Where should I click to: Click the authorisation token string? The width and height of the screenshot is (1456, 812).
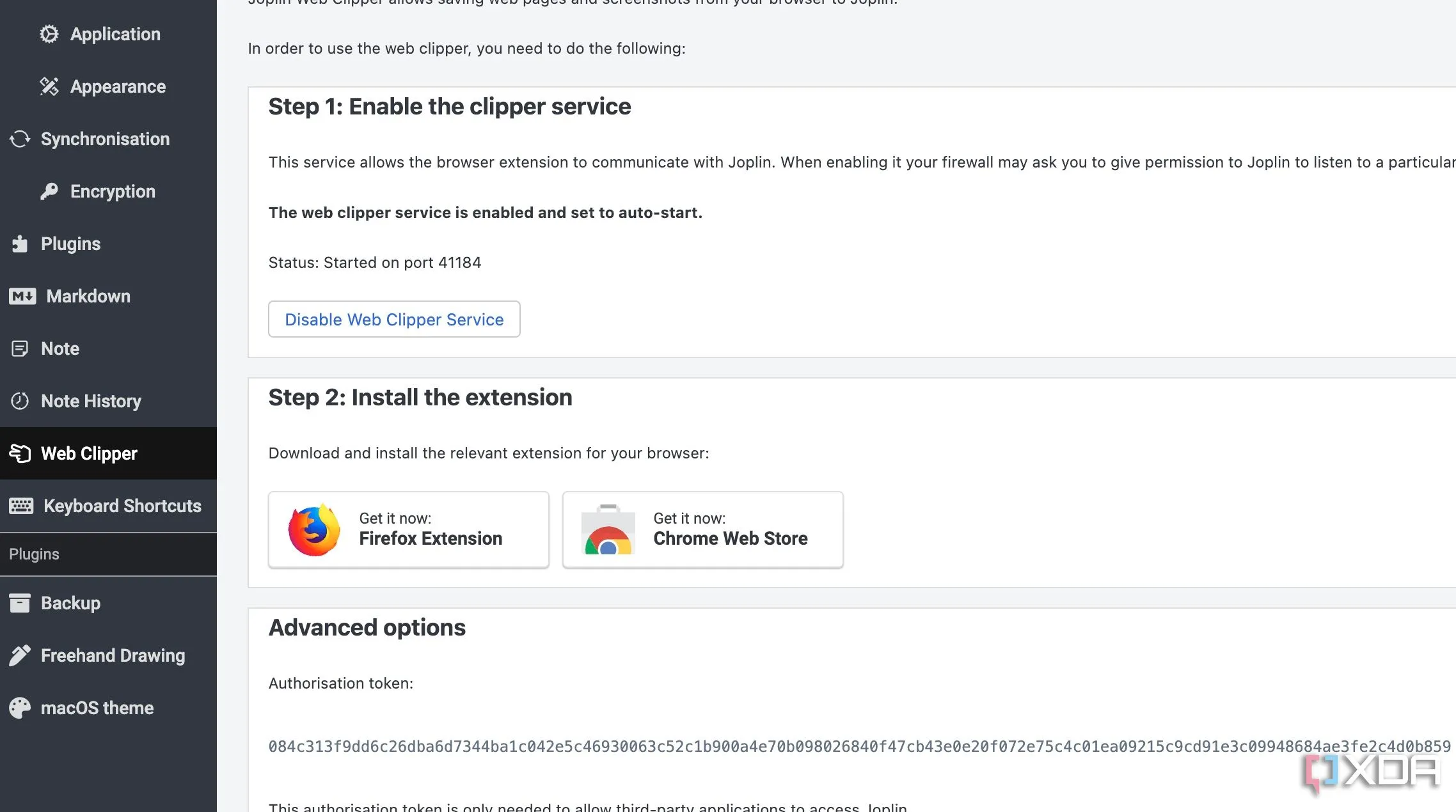[859, 746]
